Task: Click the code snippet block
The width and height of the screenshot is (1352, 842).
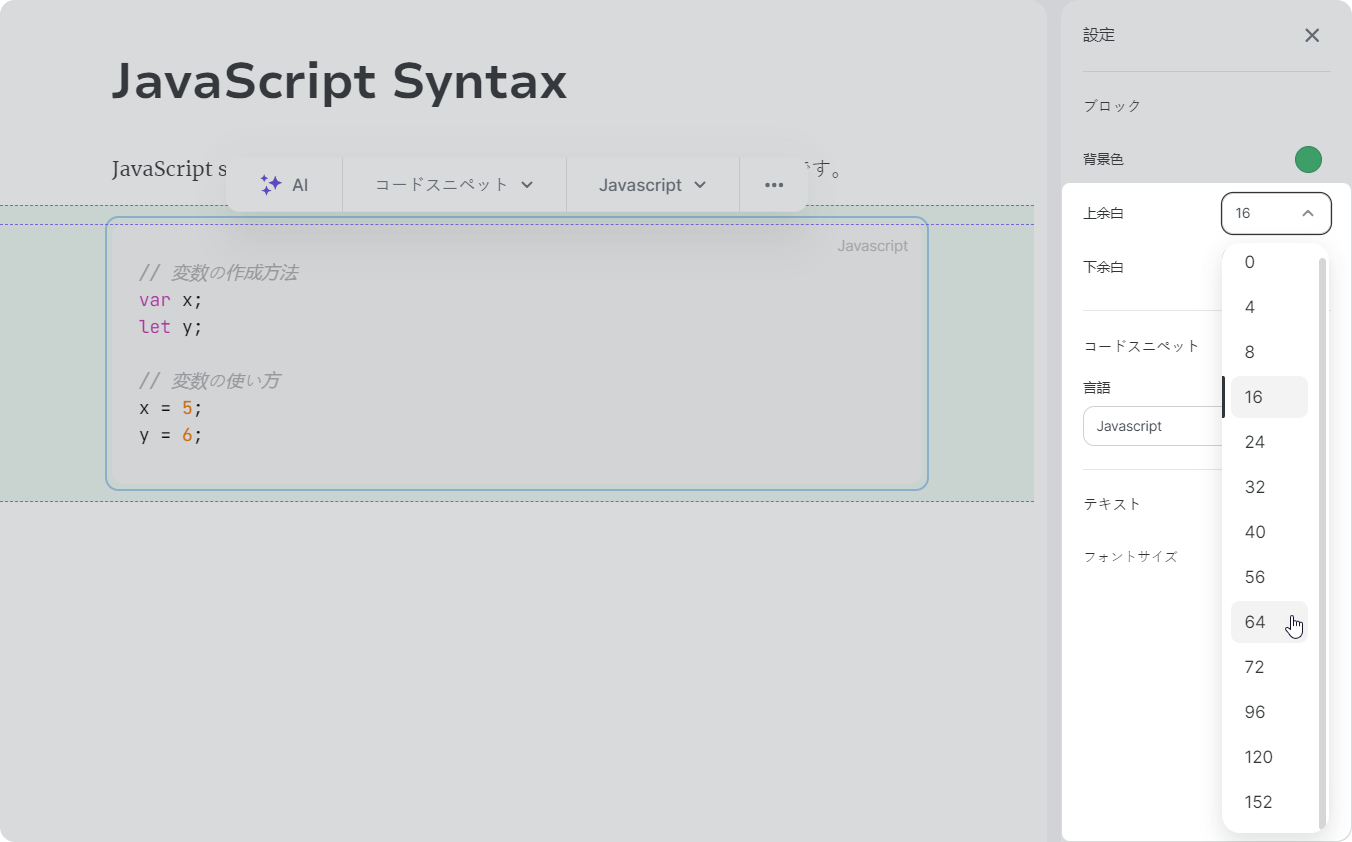Action: click(x=517, y=353)
